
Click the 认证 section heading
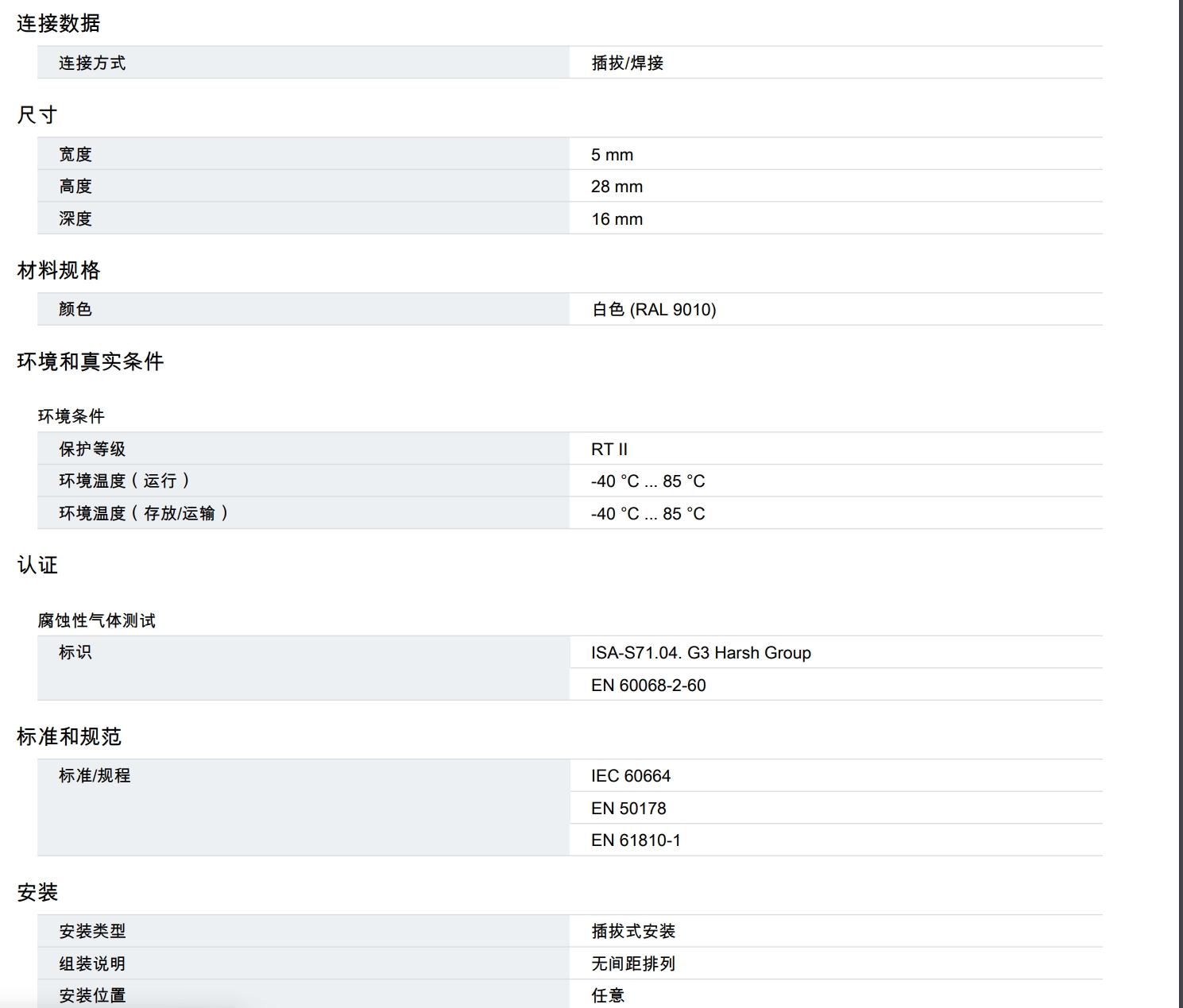(37, 566)
